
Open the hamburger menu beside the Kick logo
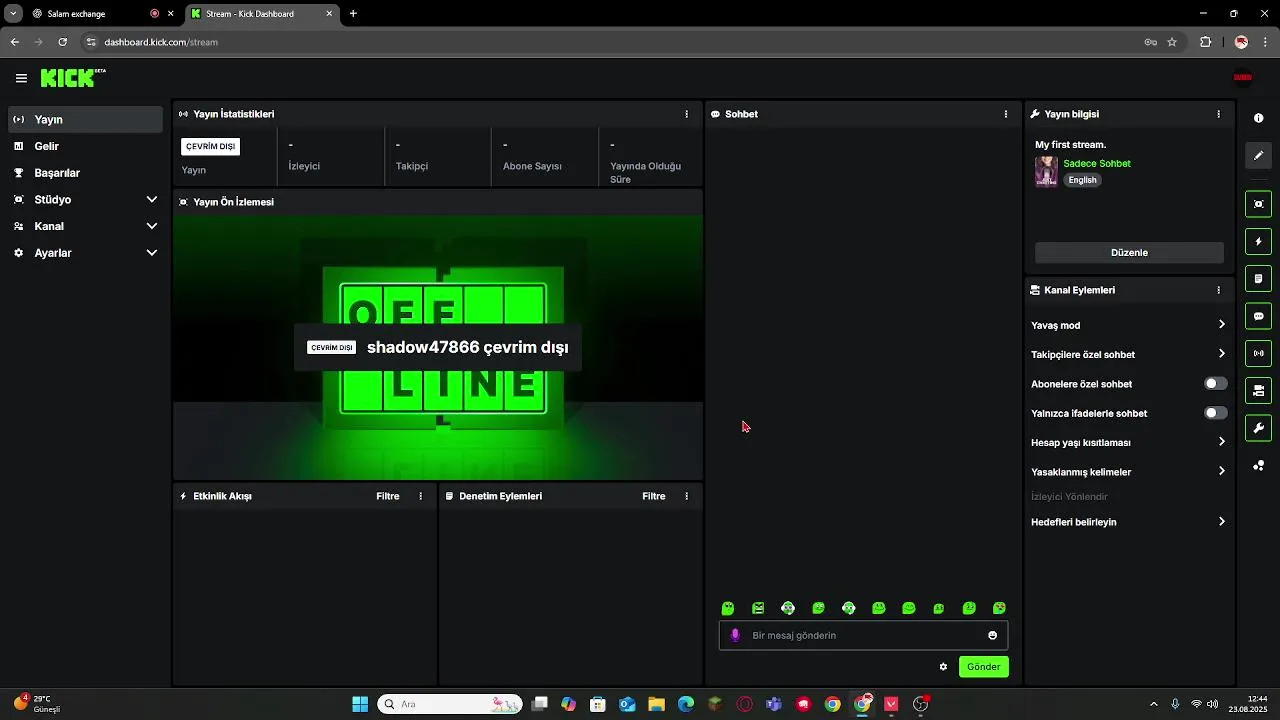(21, 78)
